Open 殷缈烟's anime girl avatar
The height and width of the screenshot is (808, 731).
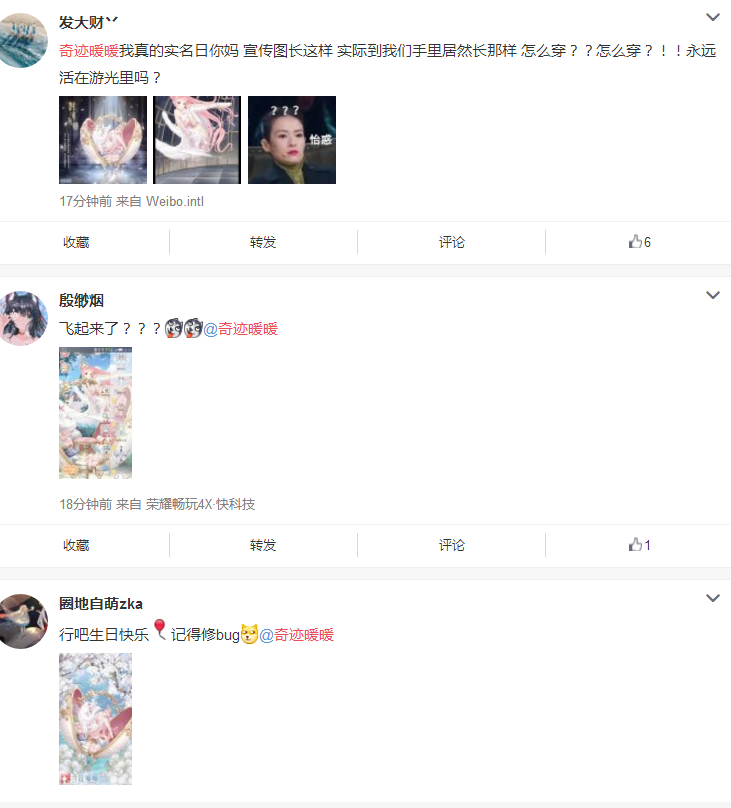pos(21,318)
